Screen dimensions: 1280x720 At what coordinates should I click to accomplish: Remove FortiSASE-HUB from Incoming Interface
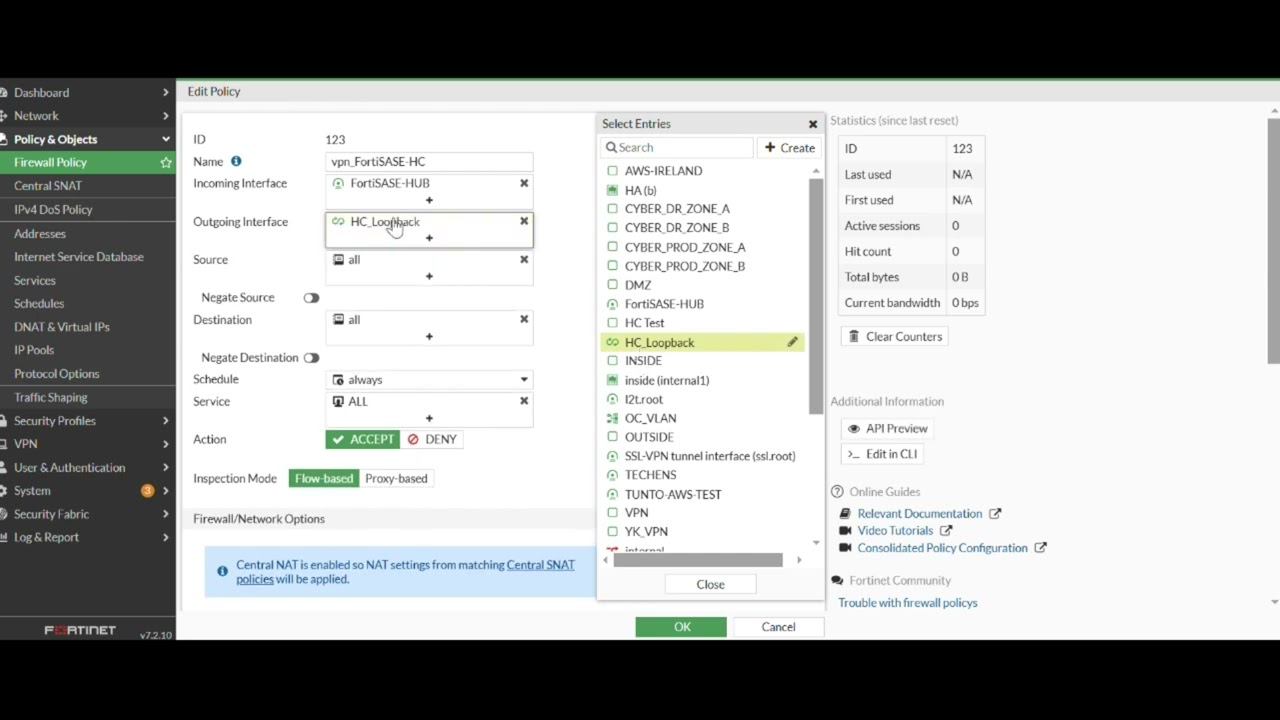click(524, 183)
